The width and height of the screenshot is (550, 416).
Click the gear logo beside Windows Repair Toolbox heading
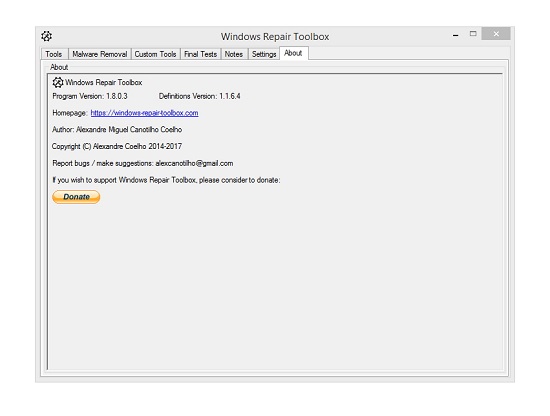click(x=58, y=83)
